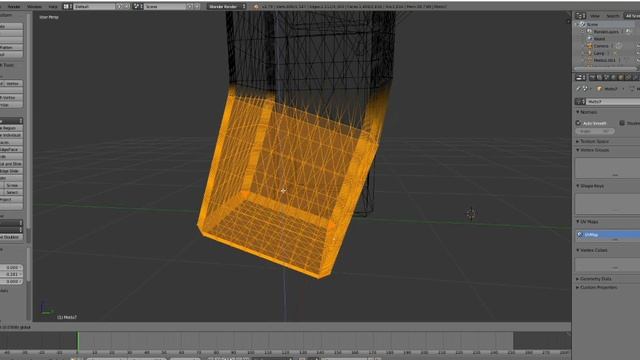Switch to Render Layers properties icon
Image resolution: width=640 pixels, height=360 pixels.
point(599,77)
